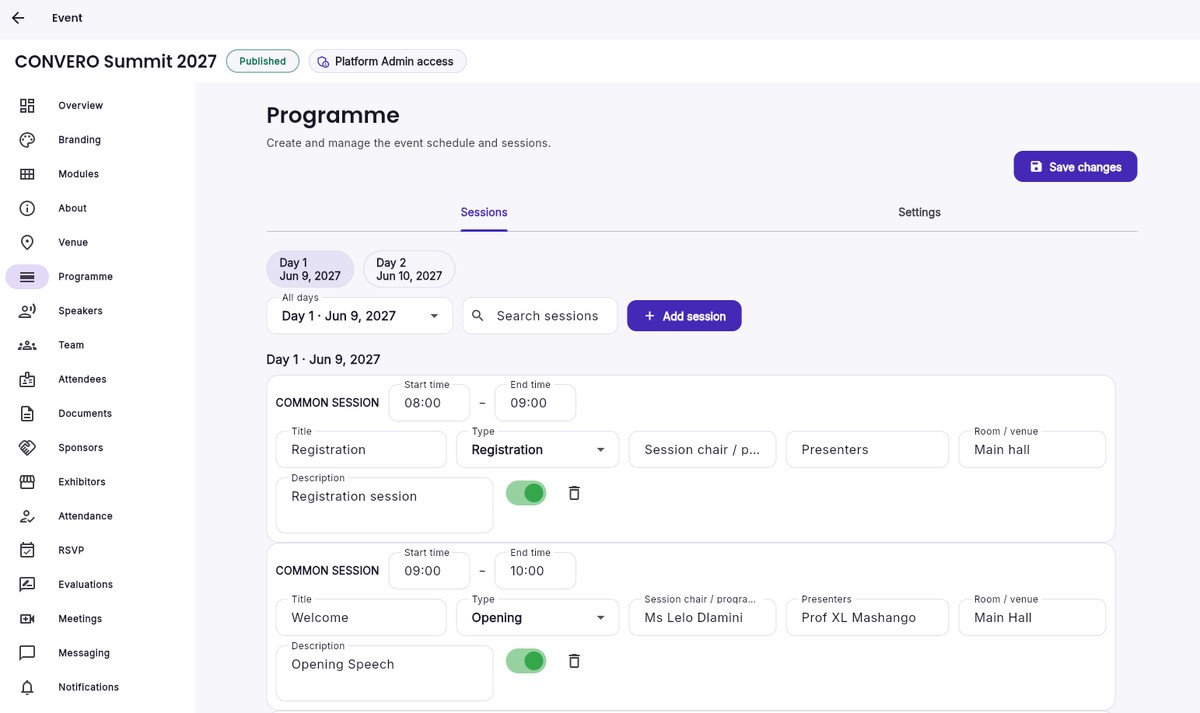This screenshot has height=713, width=1200.
Task: Click the Speakers voice icon
Action: pos(27,311)
